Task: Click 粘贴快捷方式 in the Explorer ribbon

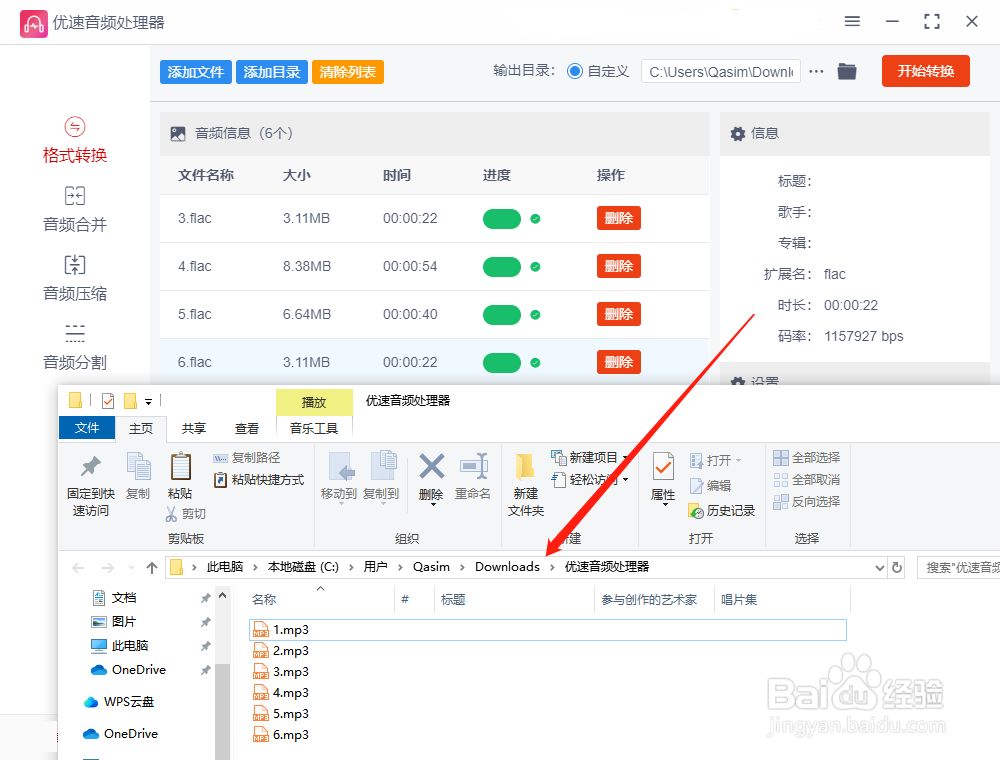Action: pyautogui.click(x=258, y=479)
